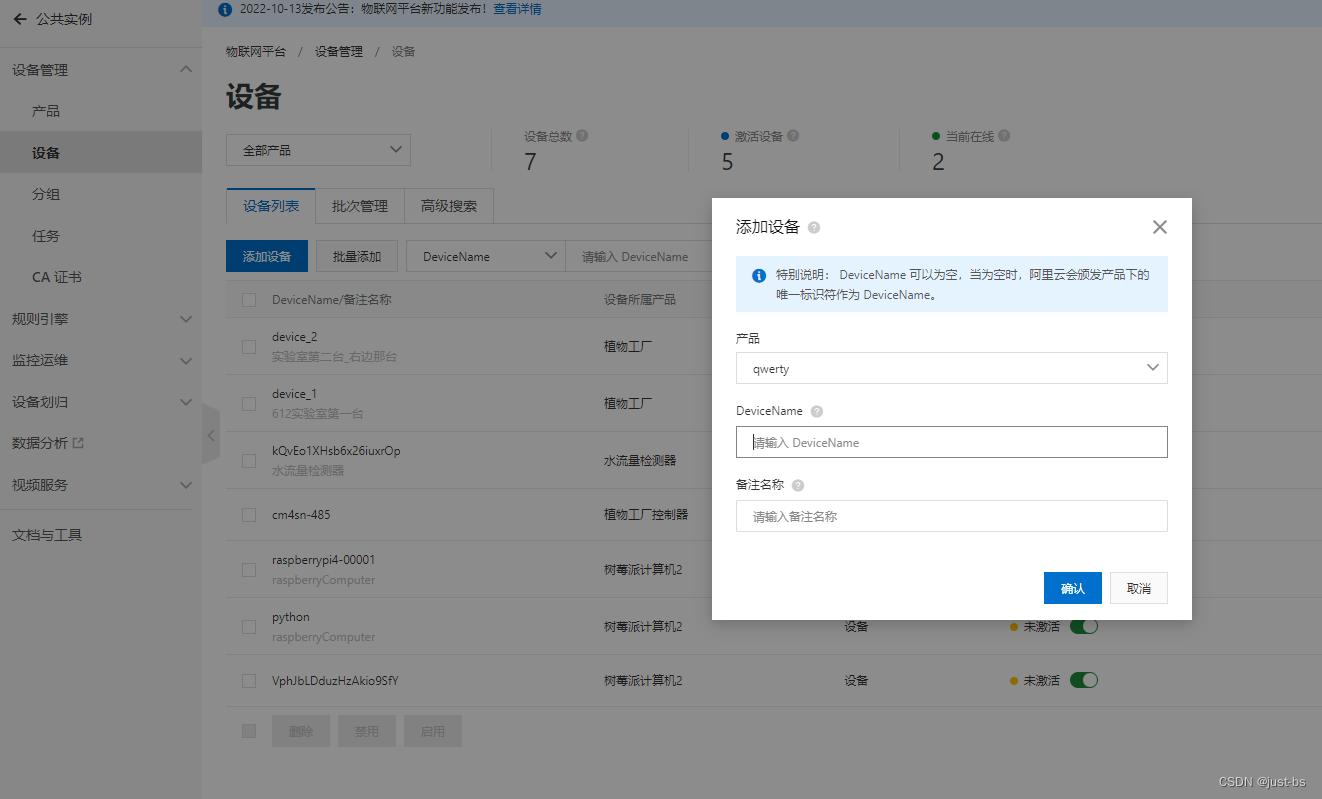
Task: Click help icon next to 激活设备
Action: [793, 136]
